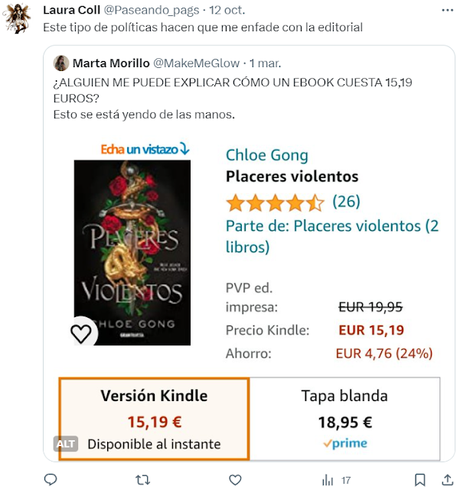Open Laura Coll's profile avatar

(x=17, y=18)
